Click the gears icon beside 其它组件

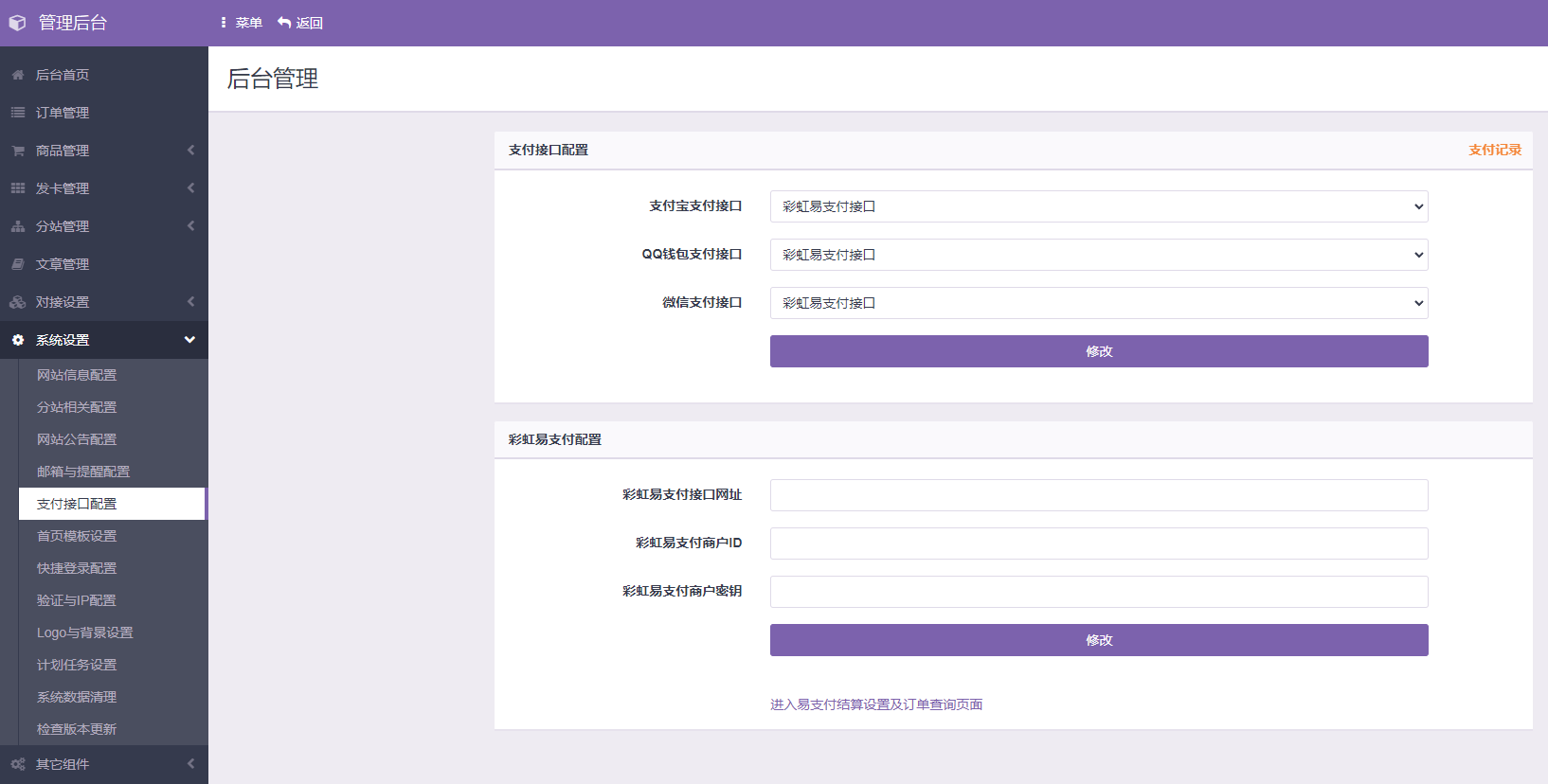[18, 764]
